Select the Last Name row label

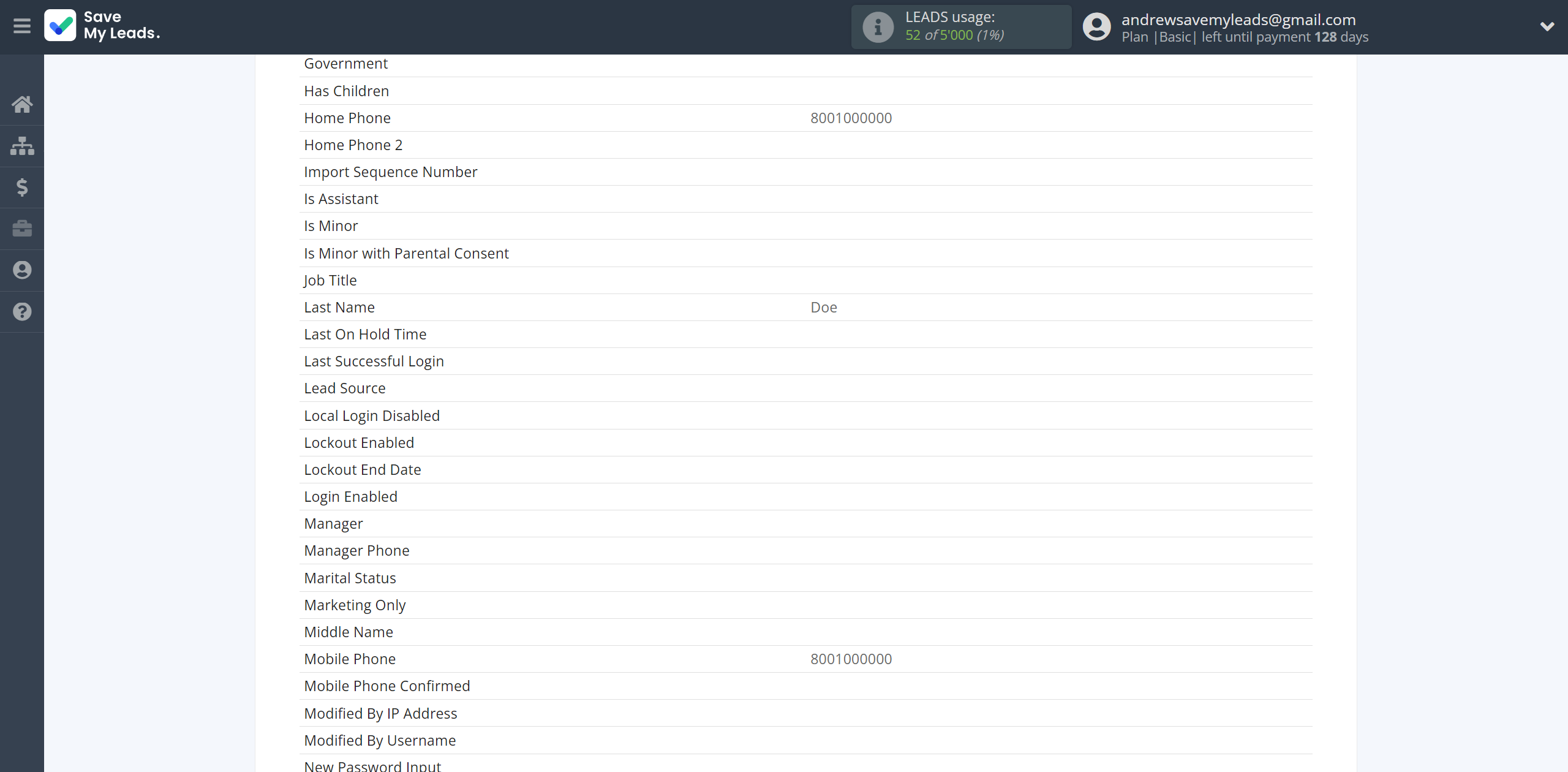(339, 307)
